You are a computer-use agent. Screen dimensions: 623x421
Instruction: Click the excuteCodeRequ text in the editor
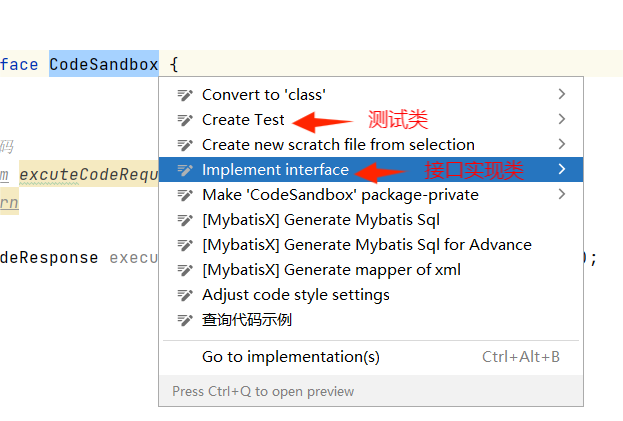pyautogui.click(x=89, y=174)
